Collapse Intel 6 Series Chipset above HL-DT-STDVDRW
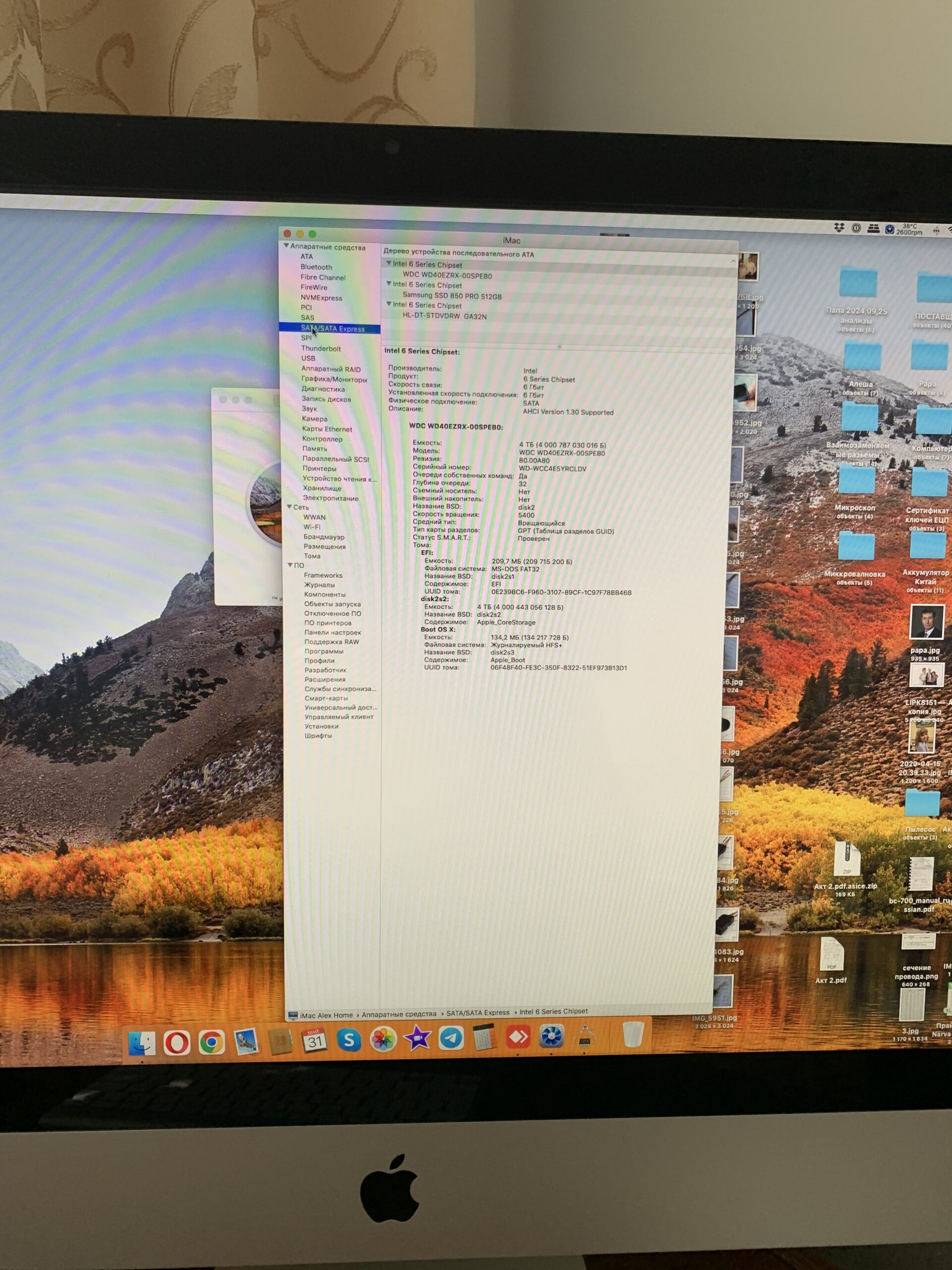 pyautogui.click(x=389, y=304)
